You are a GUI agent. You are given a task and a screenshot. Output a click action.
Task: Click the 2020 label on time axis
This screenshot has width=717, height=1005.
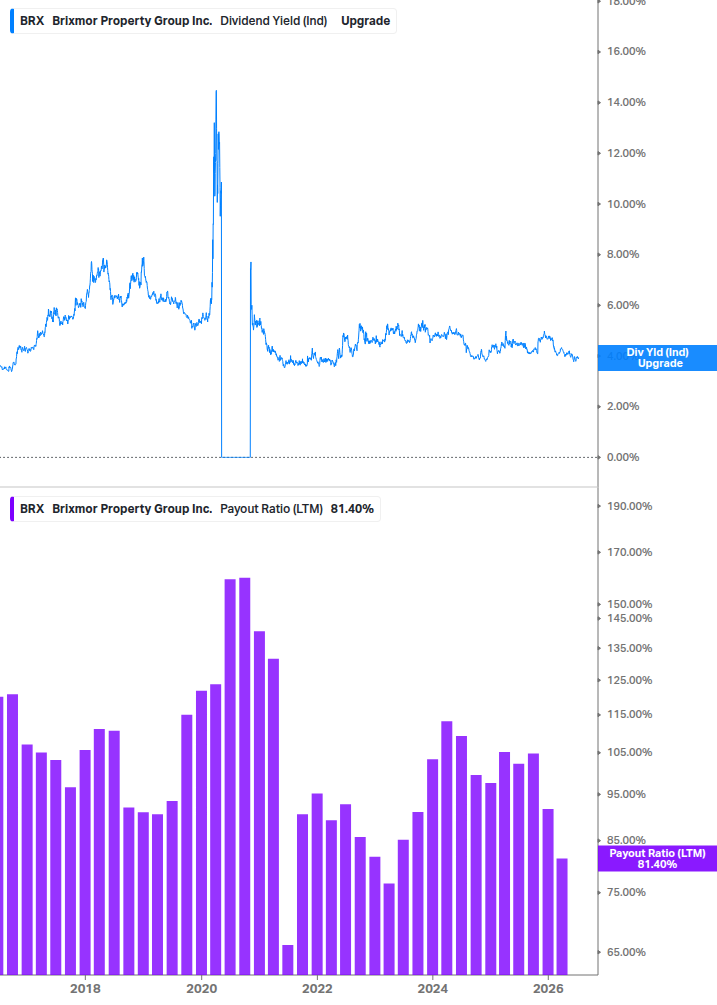click(x=201, y=988)
